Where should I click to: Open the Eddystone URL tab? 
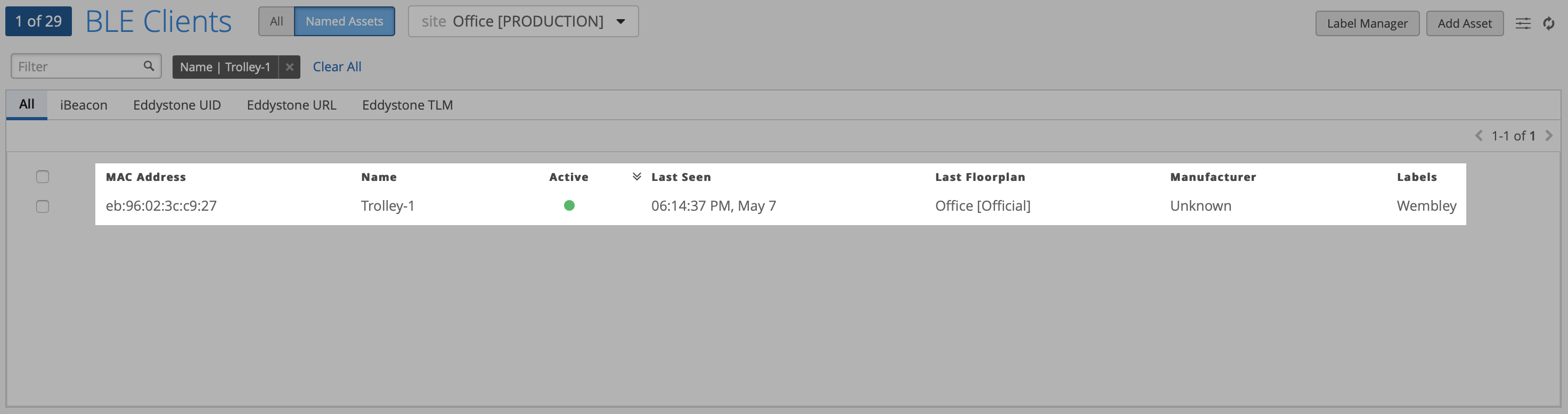point(291,105)
